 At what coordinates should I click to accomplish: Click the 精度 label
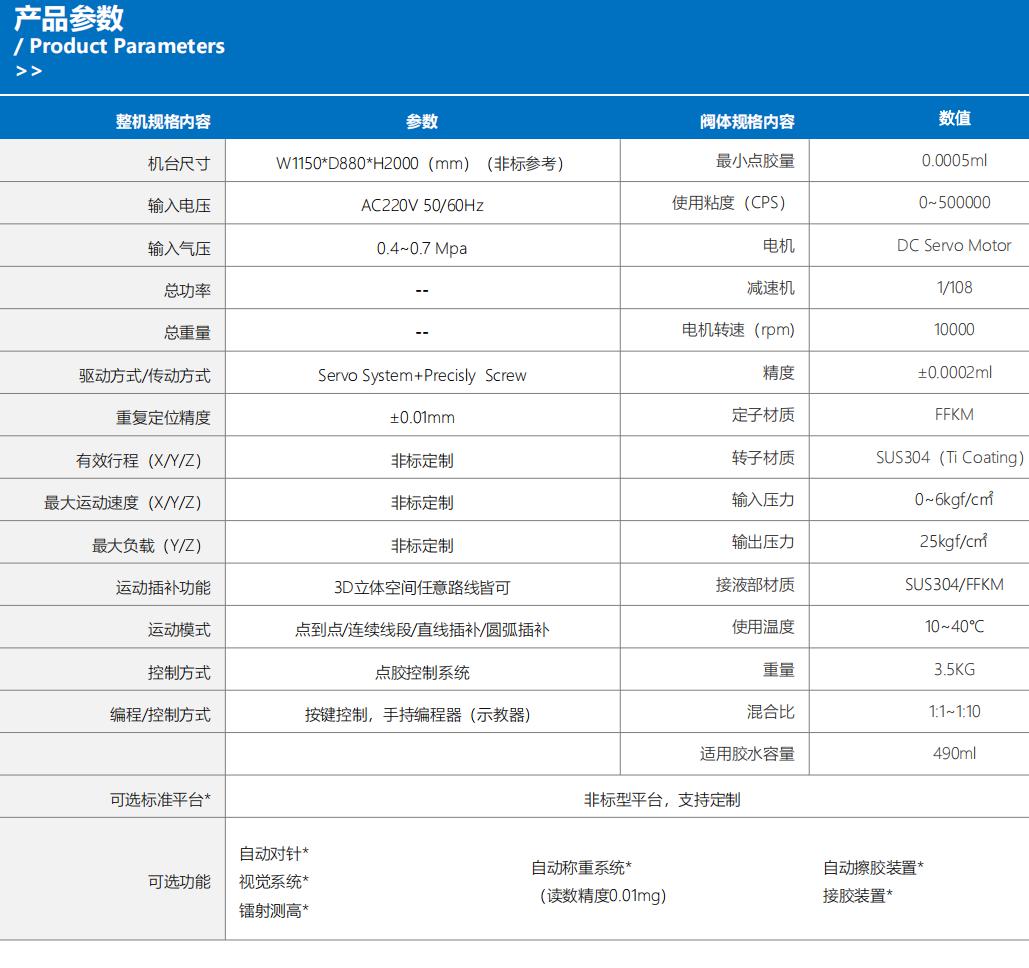tap(779, 373)
